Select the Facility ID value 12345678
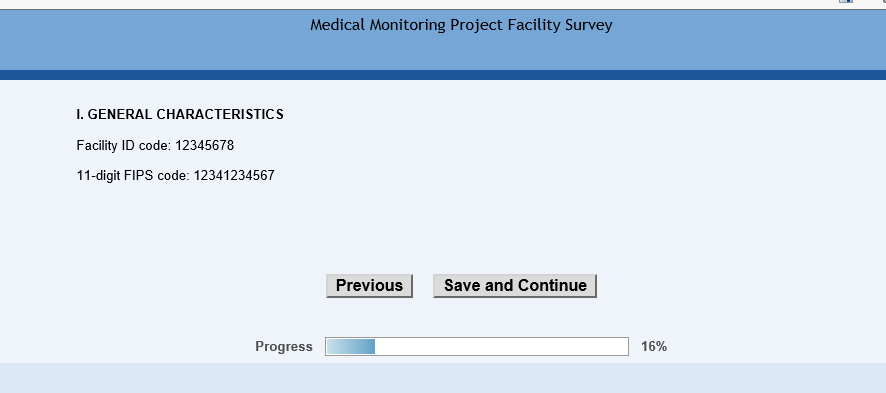Screen dimensions: 886x393 pos(205,146)
